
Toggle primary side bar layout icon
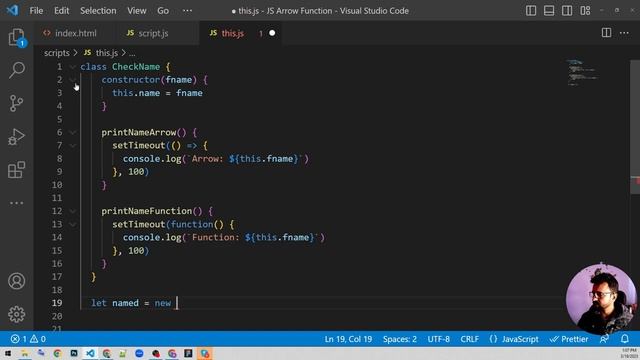tap(531, 11)
